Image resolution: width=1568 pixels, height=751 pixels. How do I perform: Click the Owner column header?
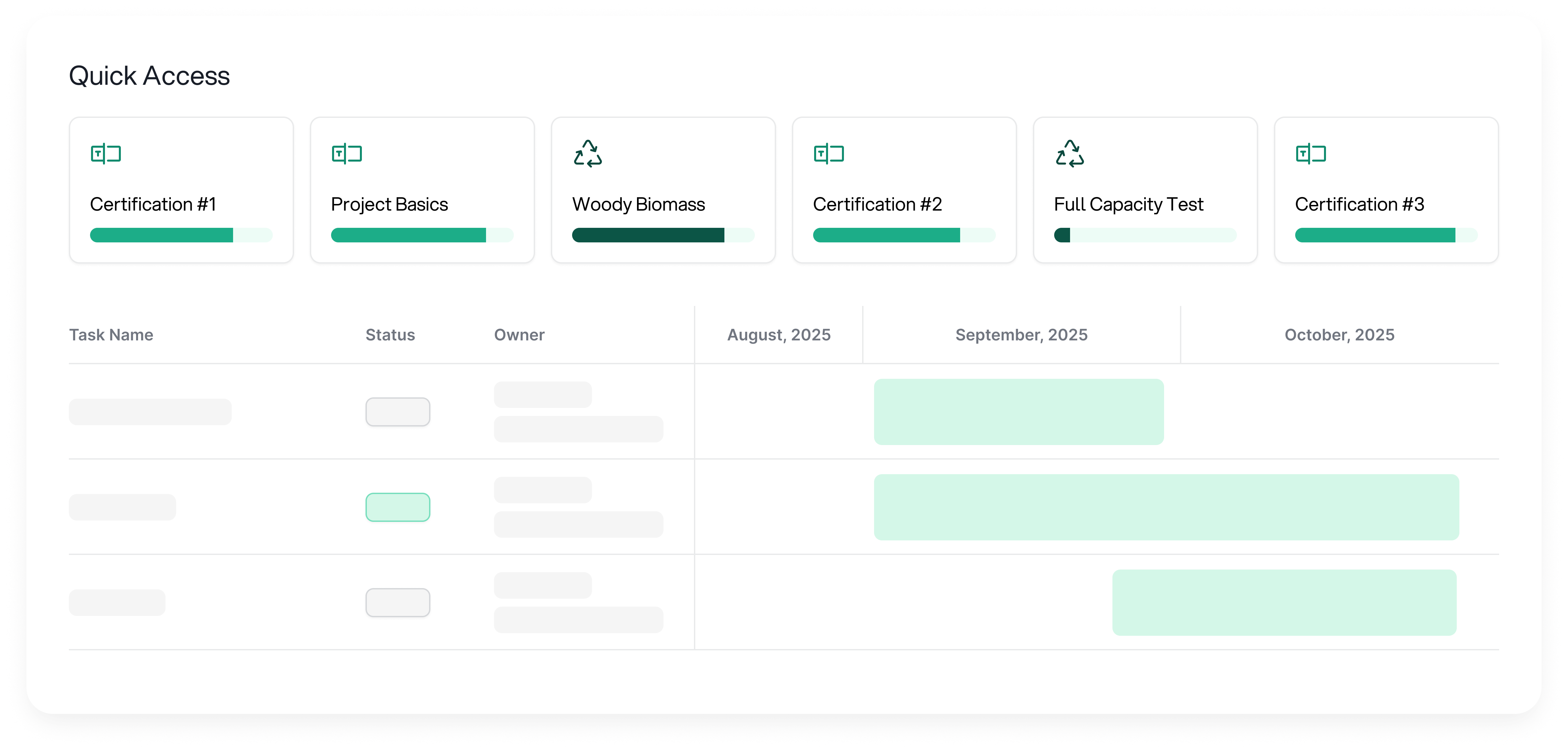[x=519, y=335]
